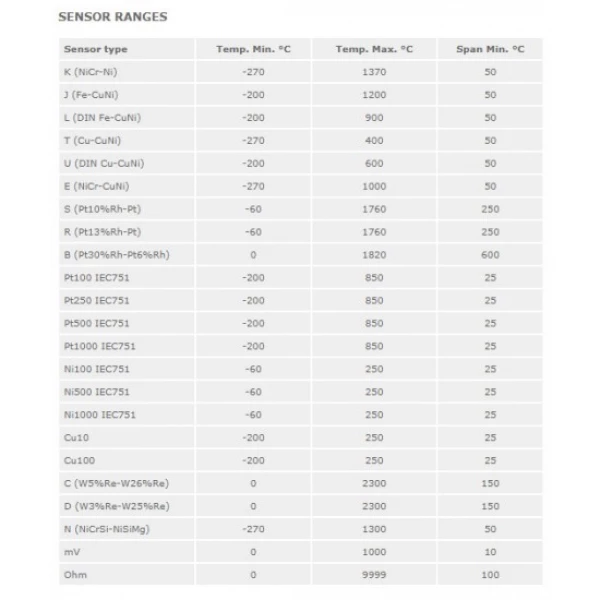
Task: Select the N (NiCrSi-NiSiMg) sensor cell
Action: click(110, 529)
